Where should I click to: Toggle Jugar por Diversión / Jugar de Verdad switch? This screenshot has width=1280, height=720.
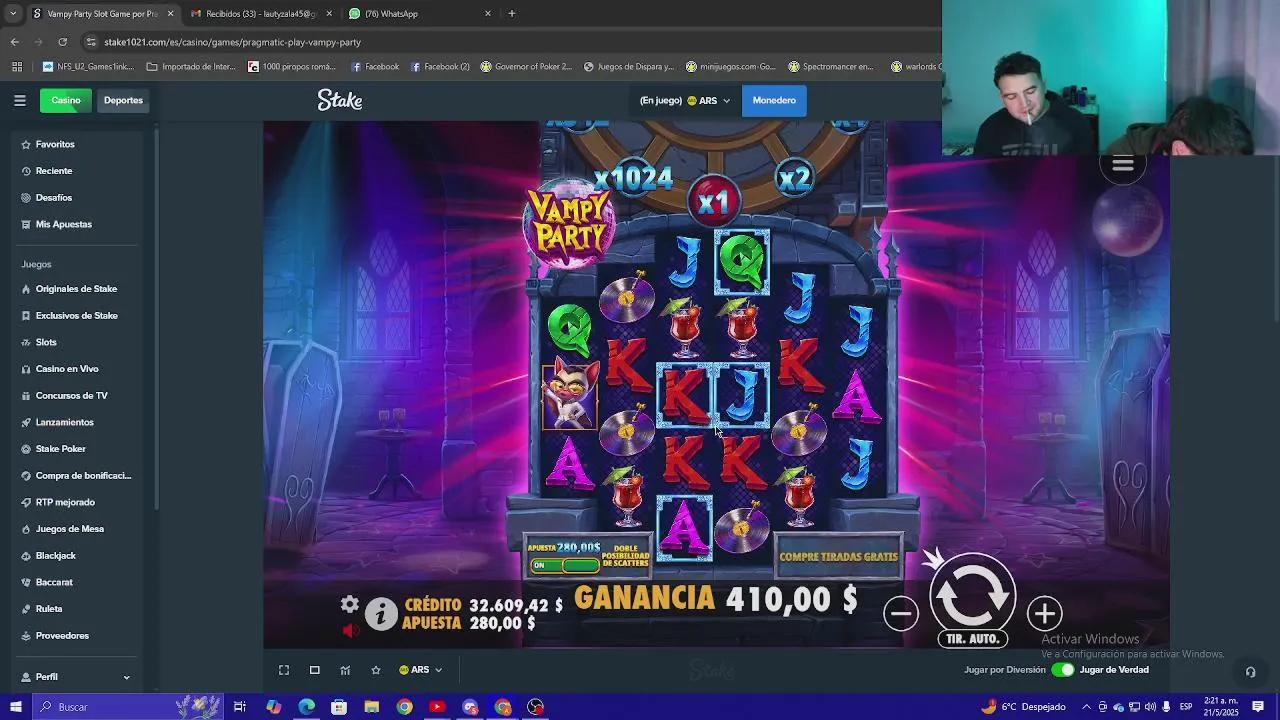pos(1063,670)
